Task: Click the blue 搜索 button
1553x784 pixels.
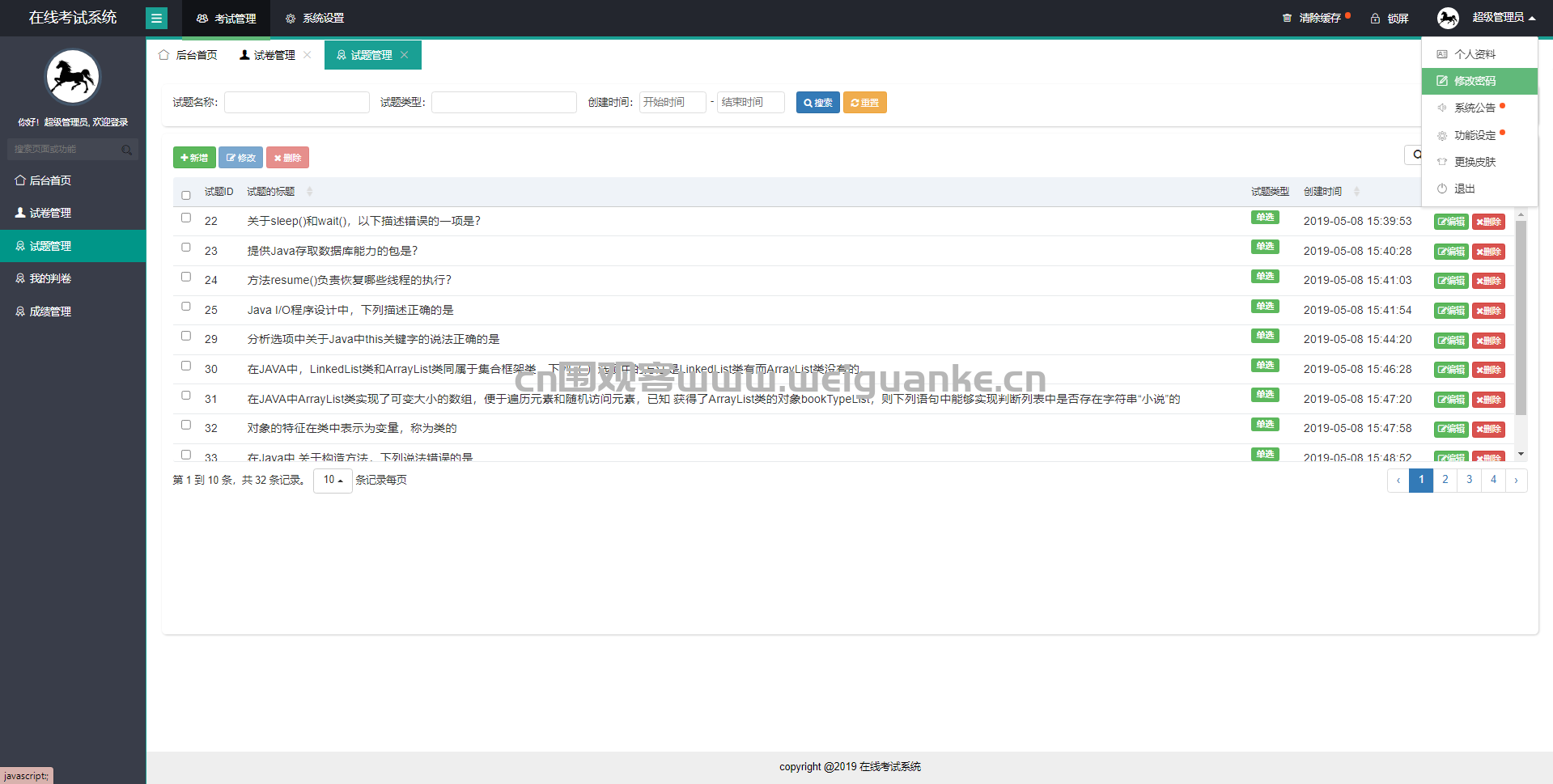Action: pyautogui.click(x=817, y=103)
